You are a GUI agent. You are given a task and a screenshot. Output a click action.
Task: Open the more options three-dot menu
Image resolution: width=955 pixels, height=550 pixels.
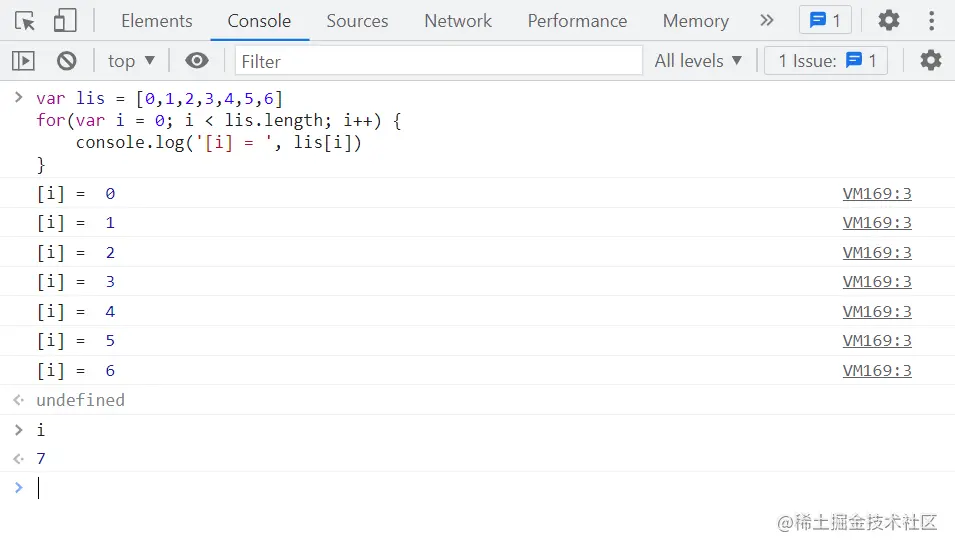[930, 20]
